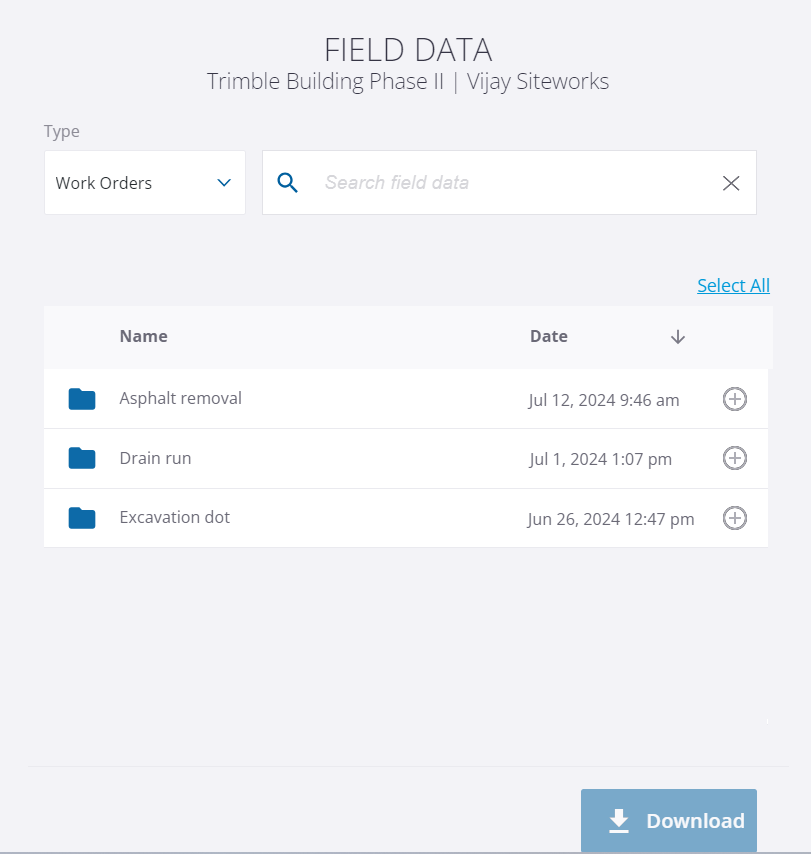Sort by the Name column header

point(143,336)
